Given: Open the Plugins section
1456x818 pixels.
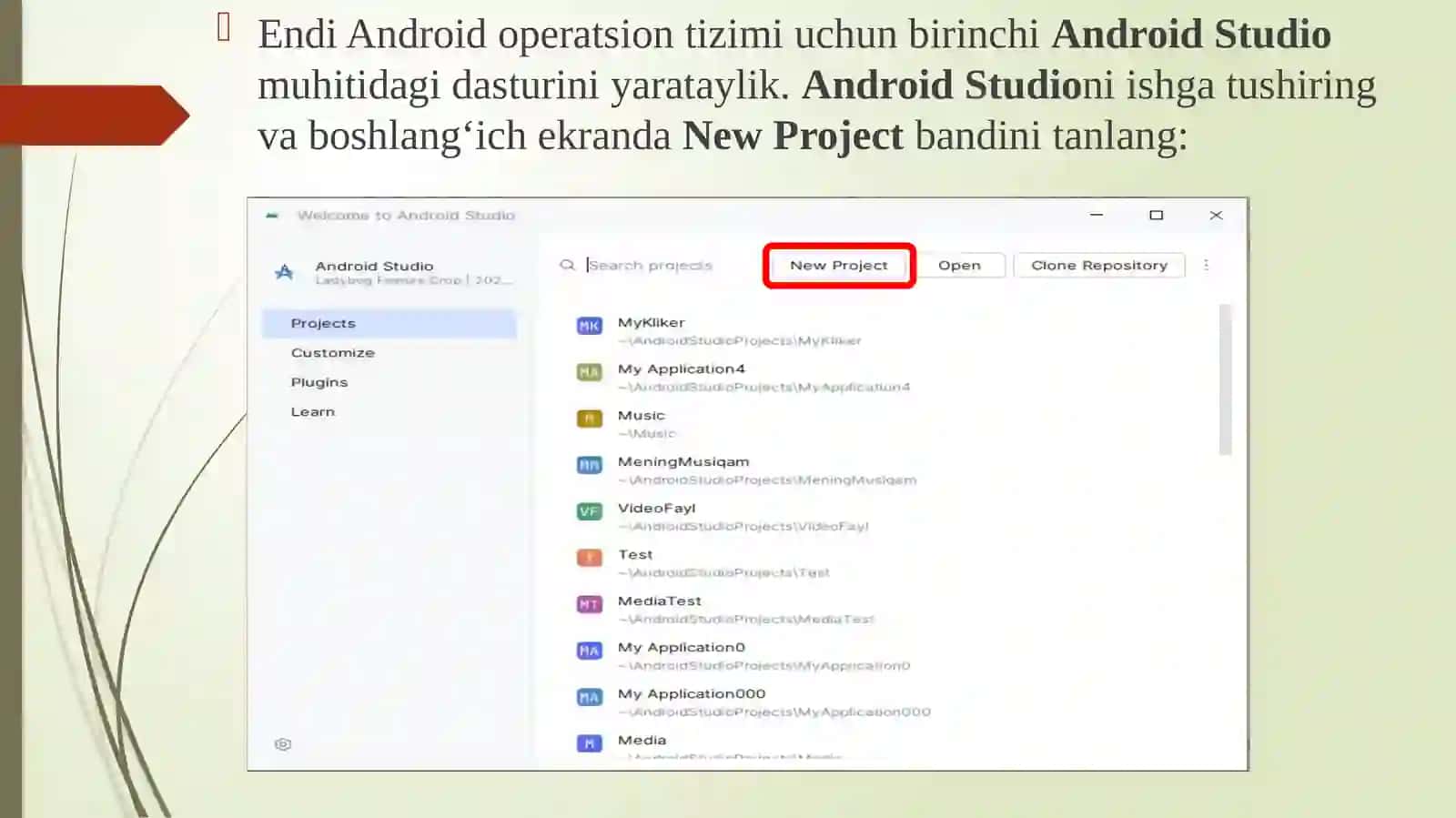Looking at the screenshot, I should click(319, 382).
